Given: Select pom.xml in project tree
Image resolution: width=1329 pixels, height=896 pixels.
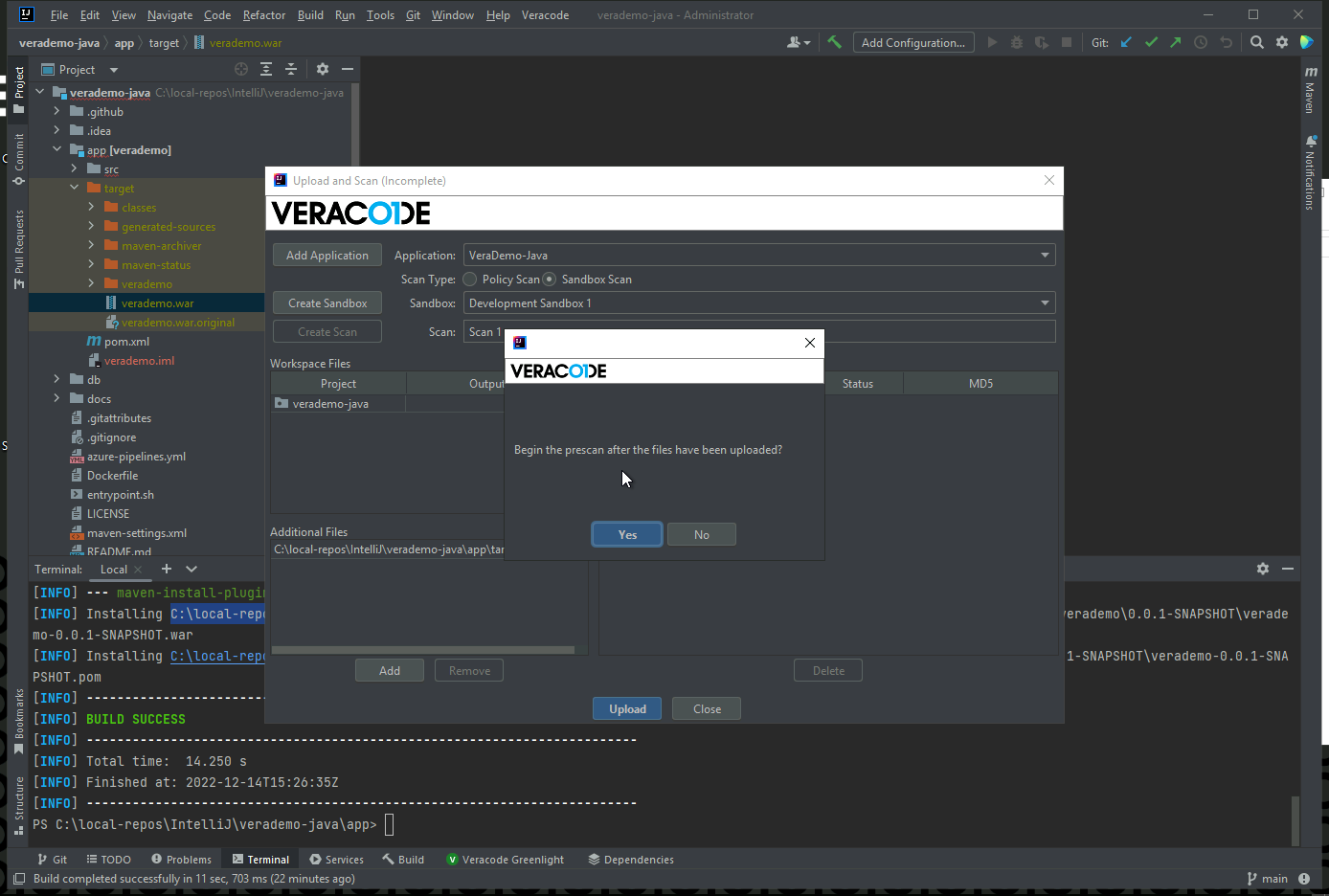Looking at the screenshot, I should [126, 341].
